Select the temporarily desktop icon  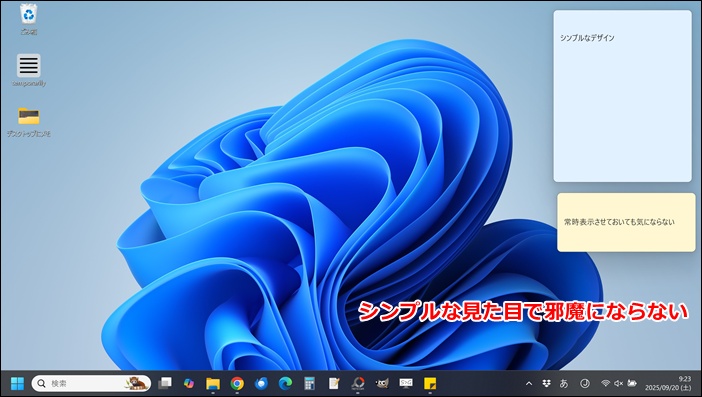pyautogui.click(x=29, y=70)
